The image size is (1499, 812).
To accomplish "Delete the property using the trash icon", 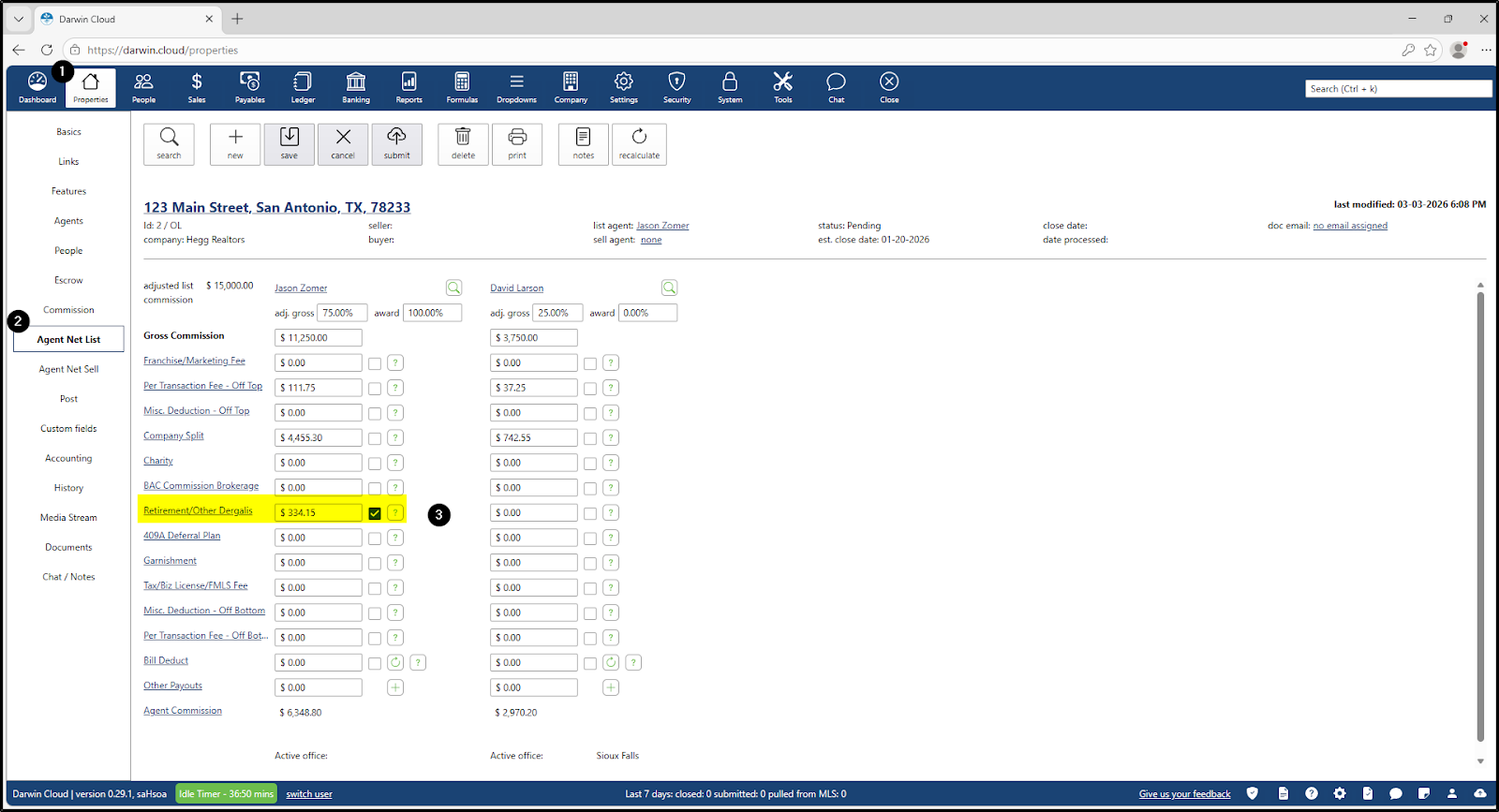I will 463,144.
